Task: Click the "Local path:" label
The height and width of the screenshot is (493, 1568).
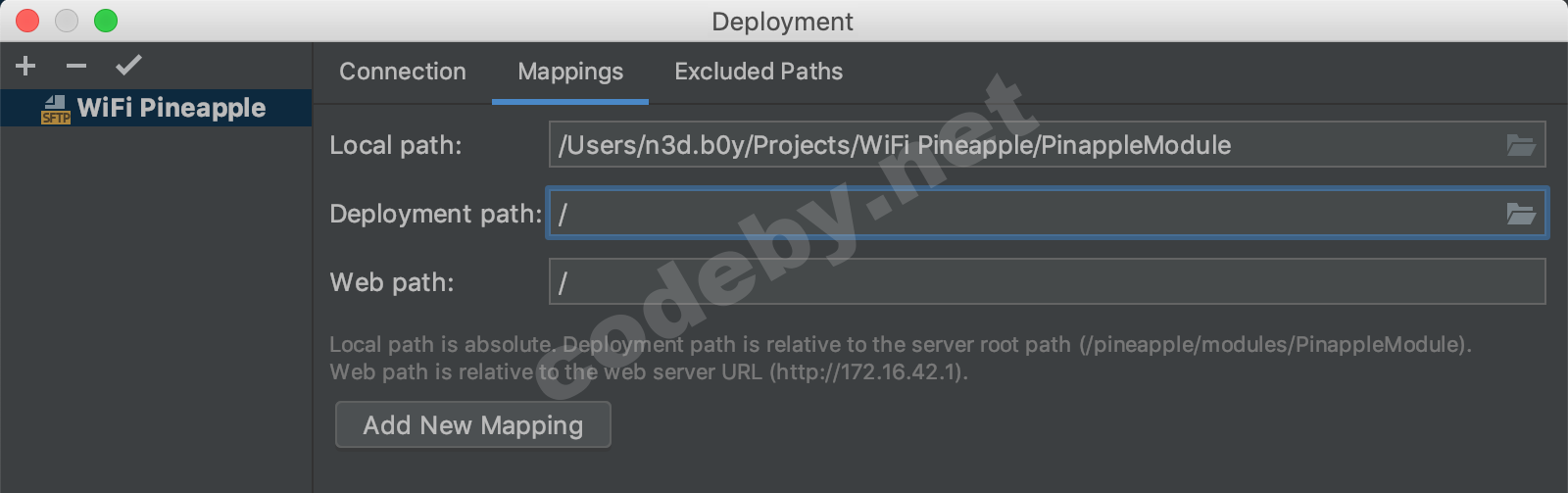Action: pos(396,145)
